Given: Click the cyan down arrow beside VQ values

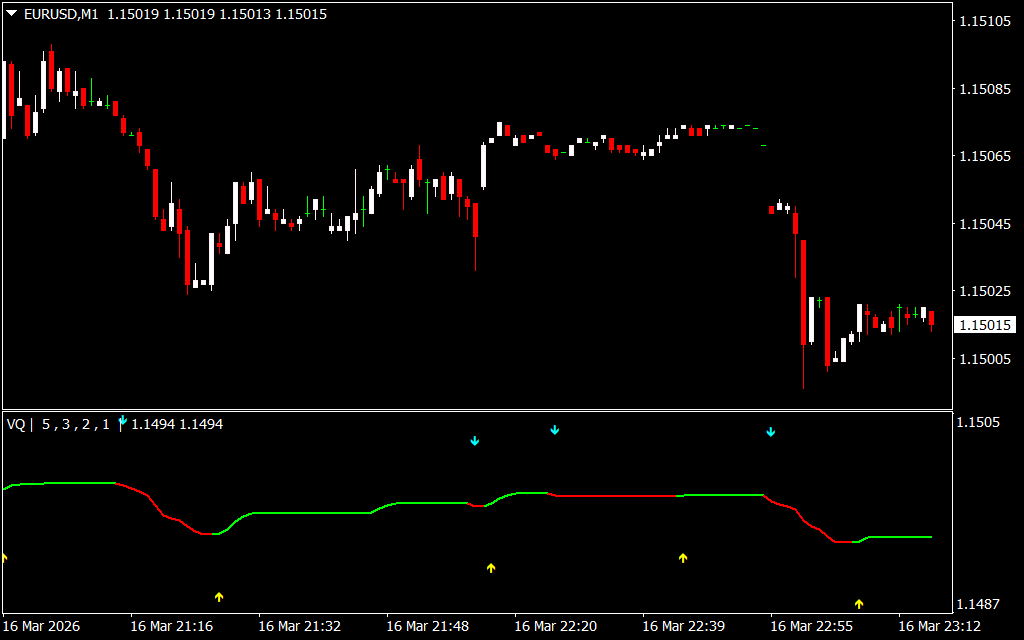Looking at the screenshot, I should [122, 421].
